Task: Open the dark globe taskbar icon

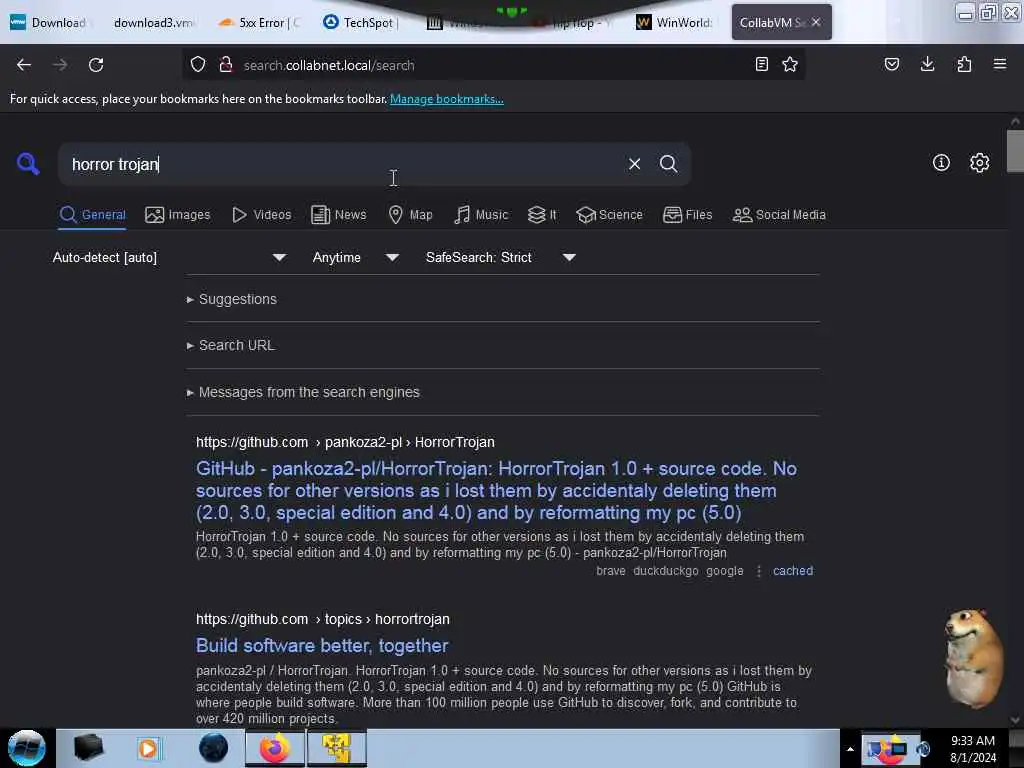Action: point(213,748)
